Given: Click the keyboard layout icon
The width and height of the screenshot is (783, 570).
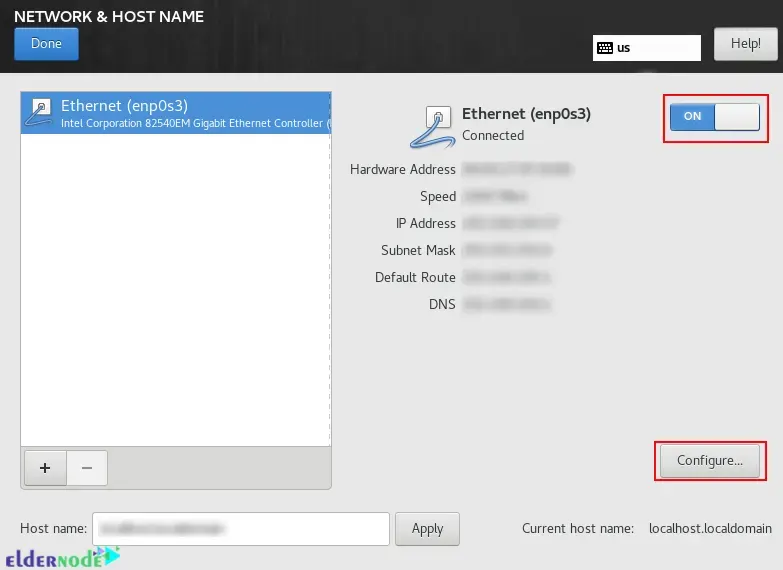Looking at the screenshot, I should pyautogui.click(x=604, y=48).
